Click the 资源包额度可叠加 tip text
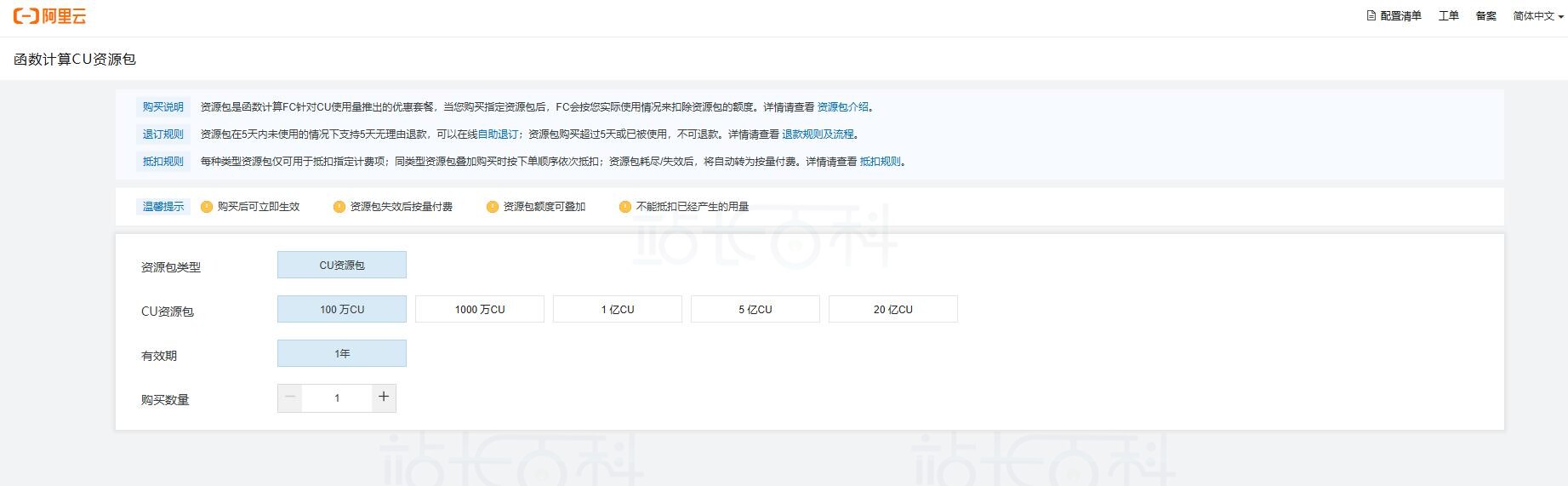Viewport: 1568px width, 486px height. tap(545, 207)
